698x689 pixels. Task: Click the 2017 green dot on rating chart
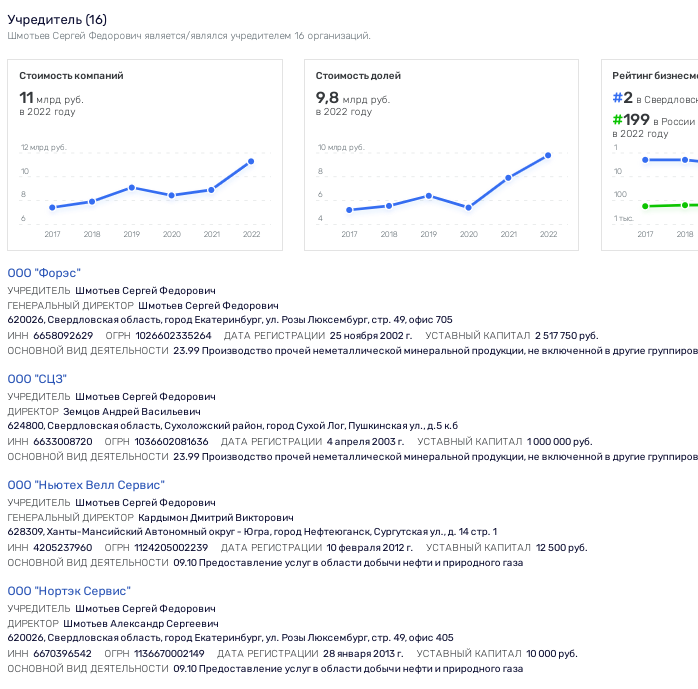coord(645,206)
